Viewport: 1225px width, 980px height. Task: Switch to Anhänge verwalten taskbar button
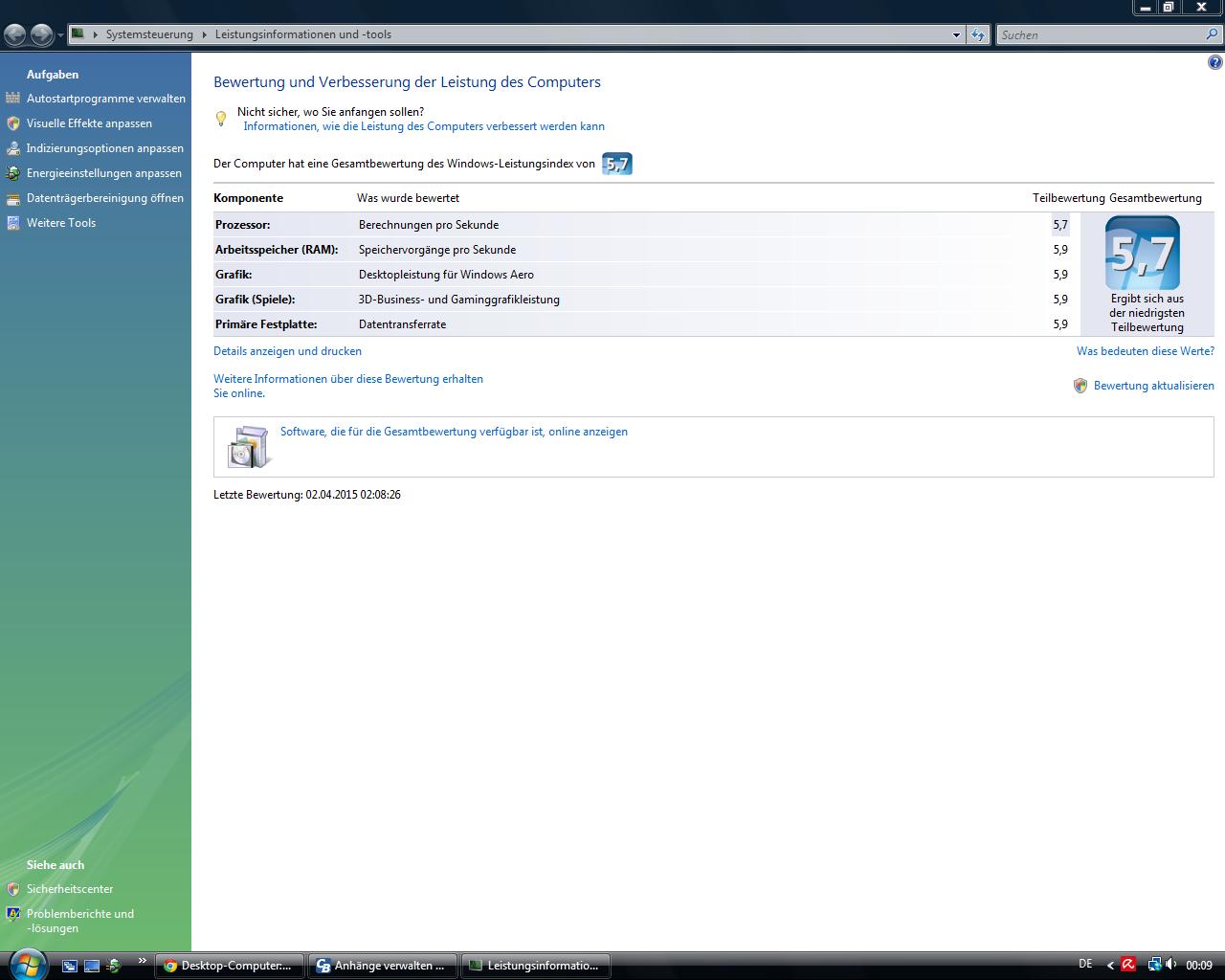pyautogui.click(x=381, y=966)
